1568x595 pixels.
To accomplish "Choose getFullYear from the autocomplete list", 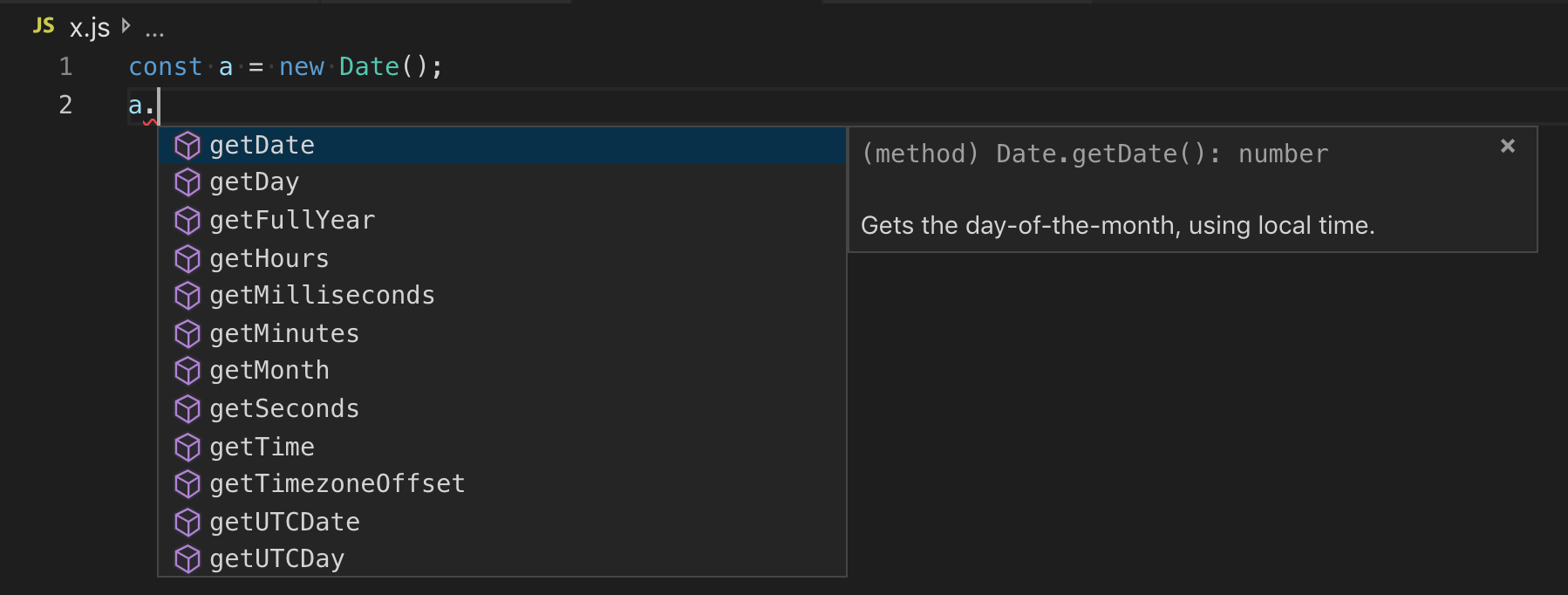I will [502, 221].
